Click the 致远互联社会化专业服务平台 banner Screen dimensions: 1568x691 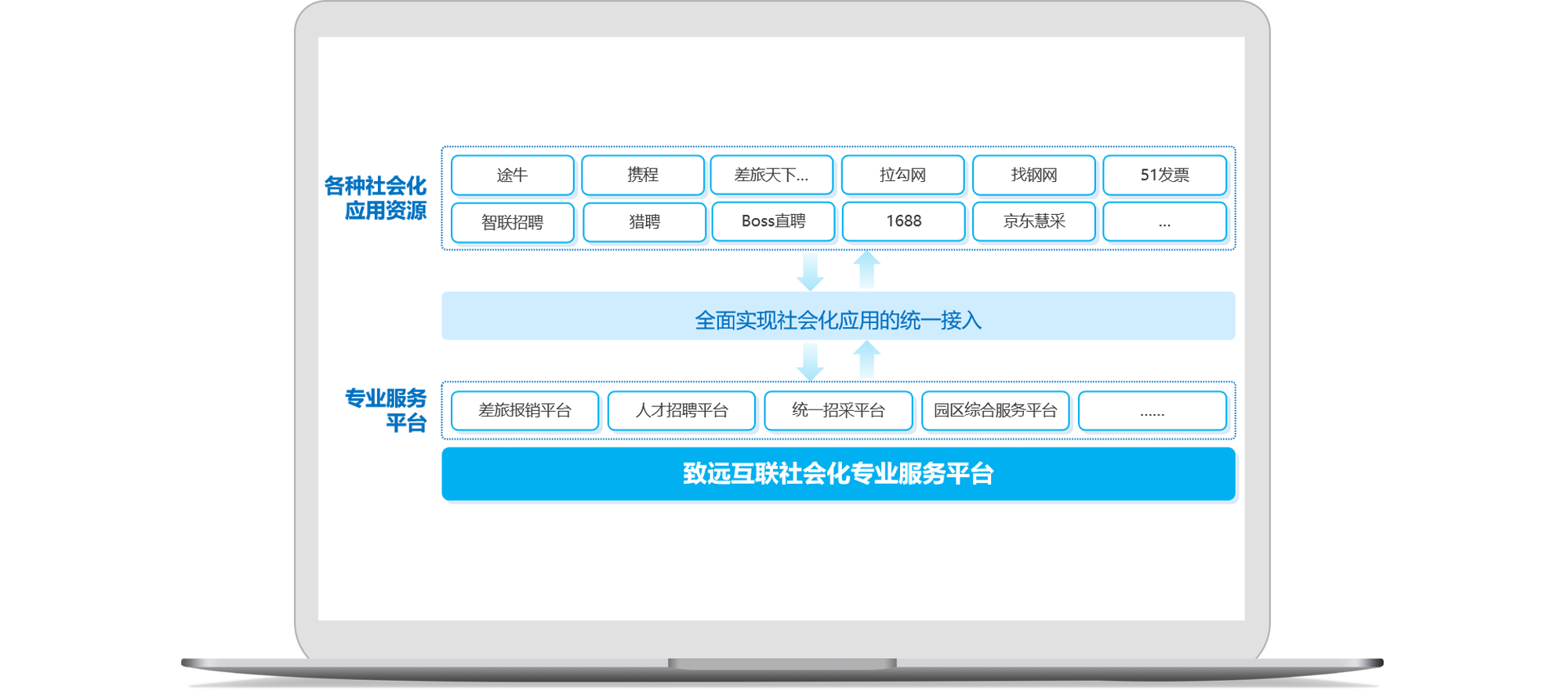(x=838, y=474)
